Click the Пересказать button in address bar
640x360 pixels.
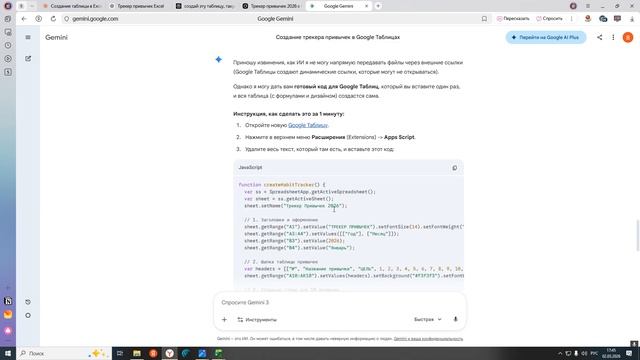[x=513, y=19]
